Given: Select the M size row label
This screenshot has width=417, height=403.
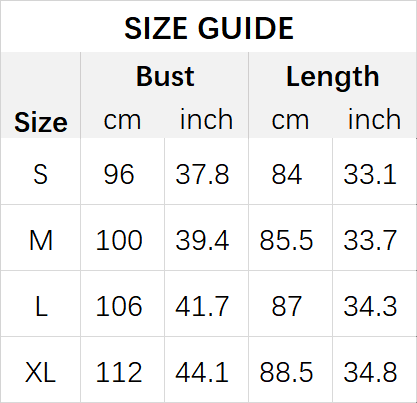Looking at the screenshot, I should [x=41, y=240].
